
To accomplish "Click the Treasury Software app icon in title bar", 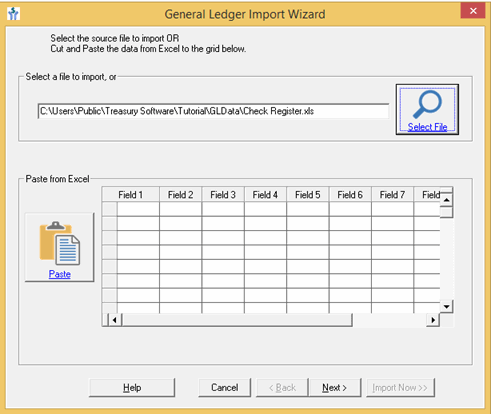I will [13, 14].
